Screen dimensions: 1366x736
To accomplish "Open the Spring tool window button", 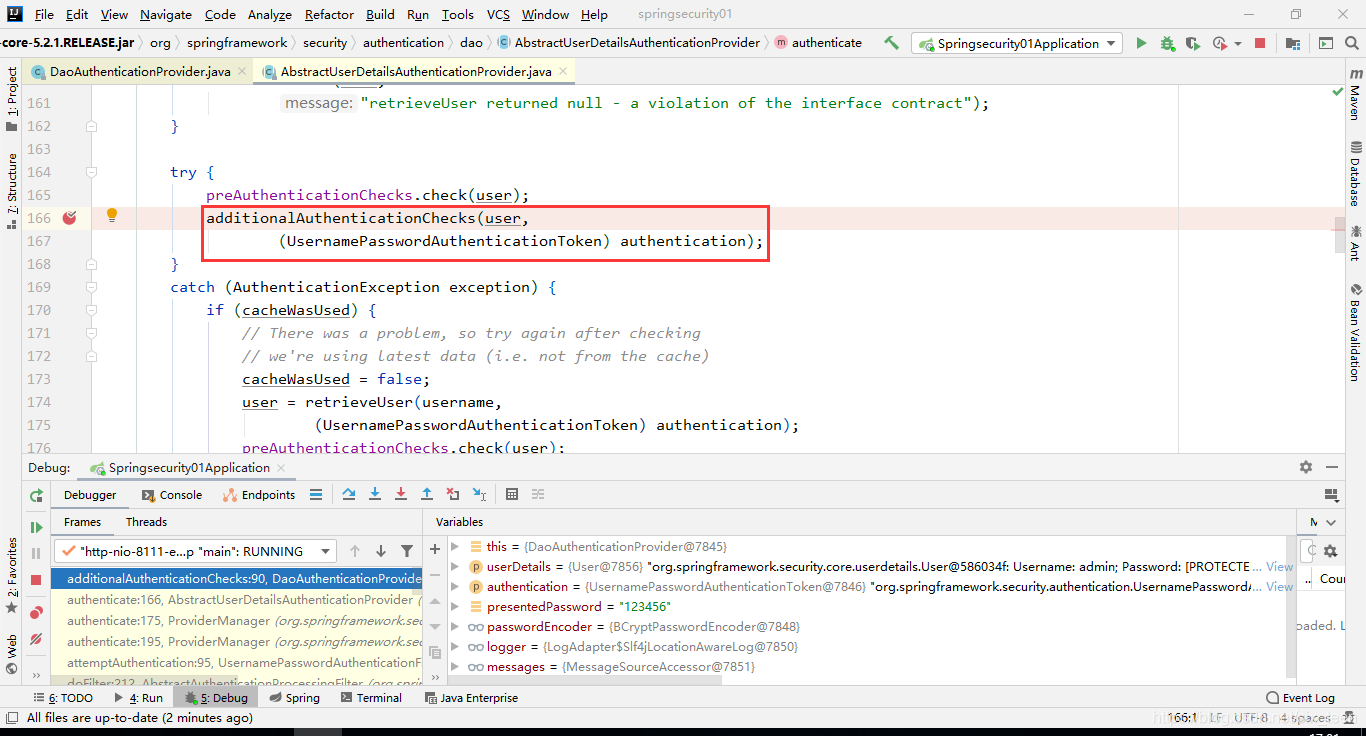I will 293,698.
